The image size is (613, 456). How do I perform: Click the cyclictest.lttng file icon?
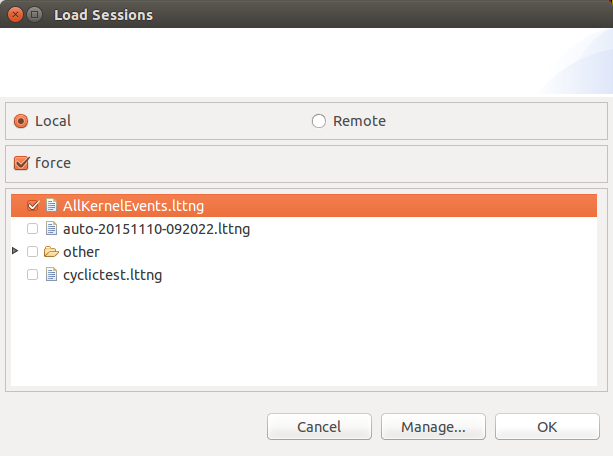(x=51, y=275)
